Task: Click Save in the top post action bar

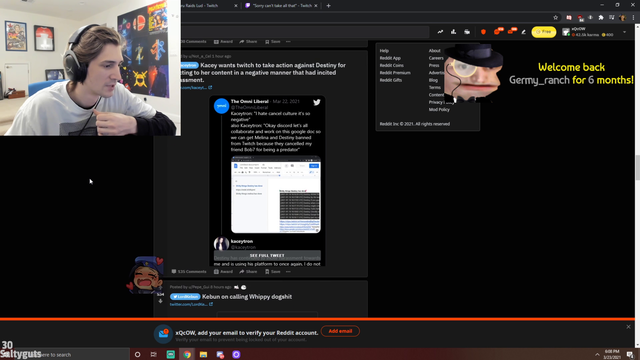Action: coord(273,42)
